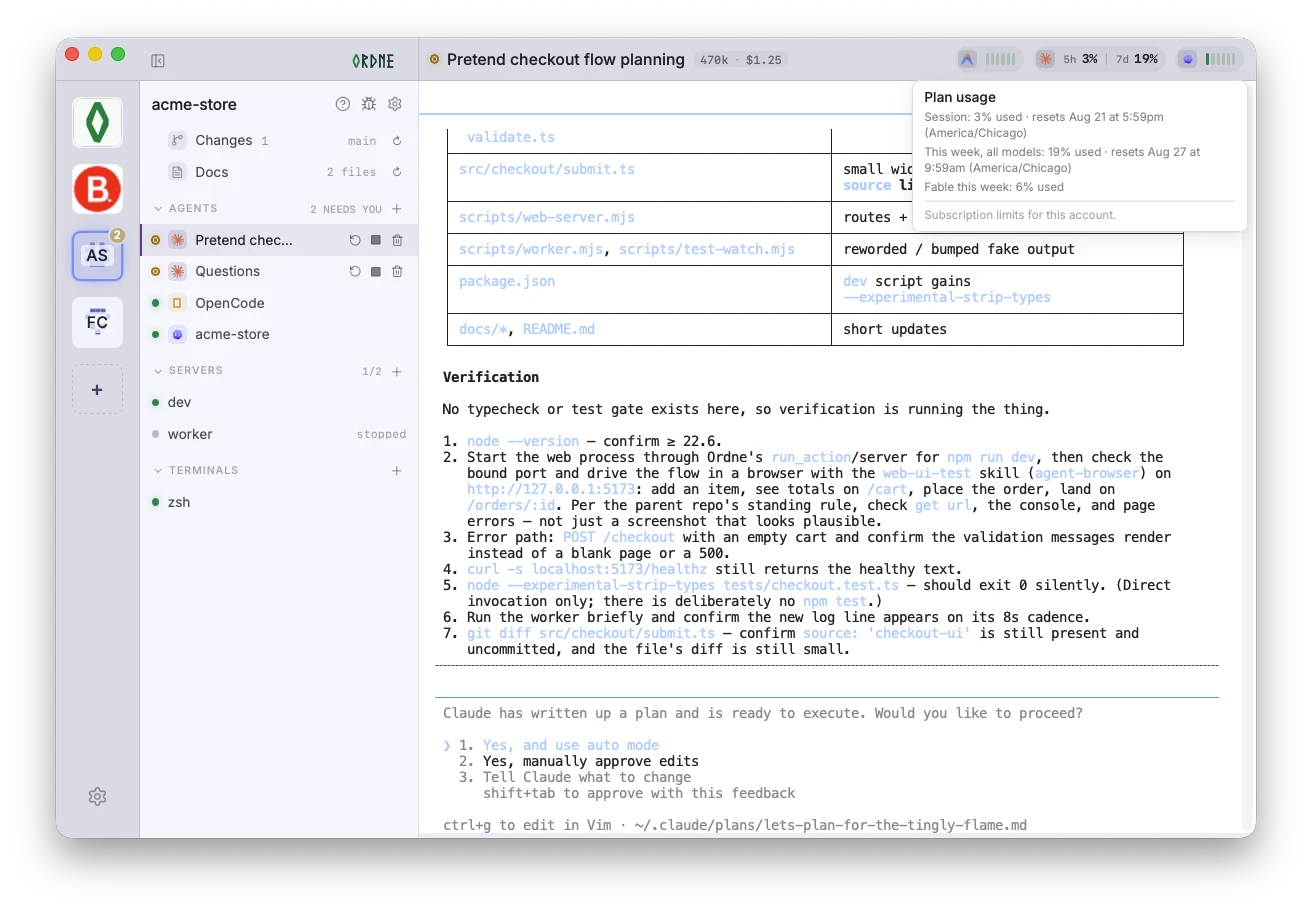The height and width of the screenshot is (912, 1312).
Task: Open README.md link in table
Action: 559,329
